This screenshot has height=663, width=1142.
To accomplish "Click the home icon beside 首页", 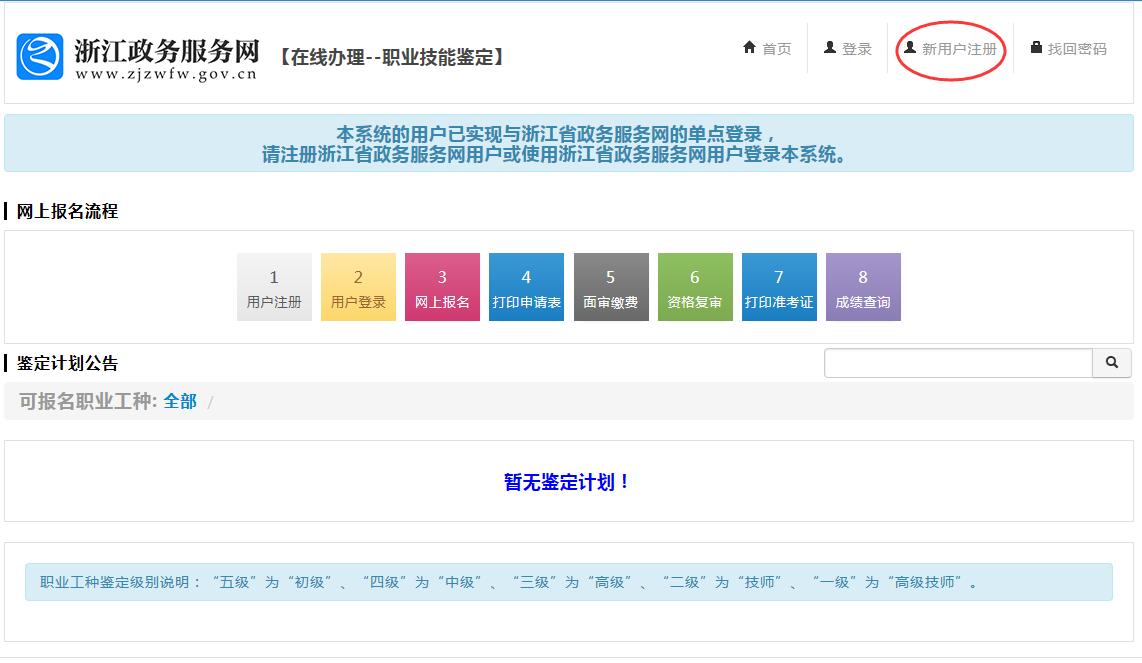I will click(749, 48).
